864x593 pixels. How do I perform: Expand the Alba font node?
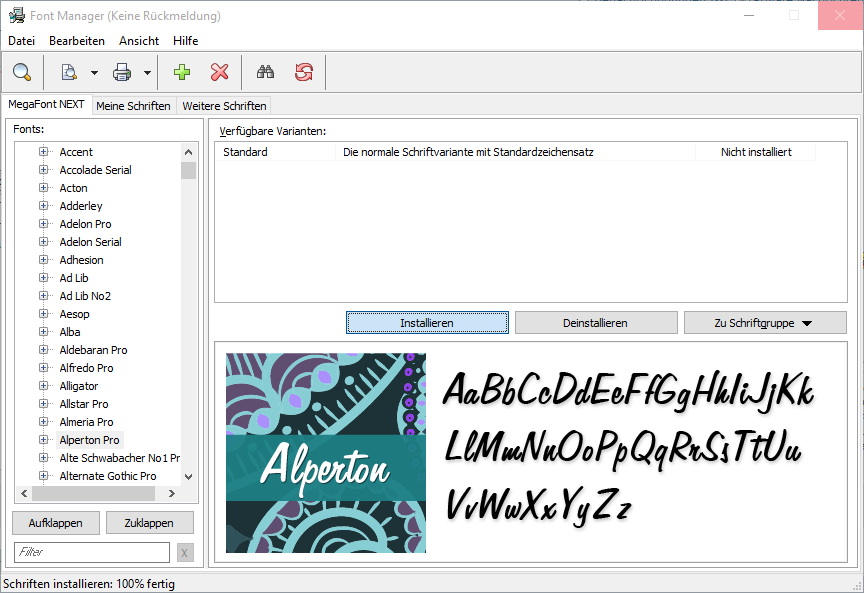pos(44,332)
